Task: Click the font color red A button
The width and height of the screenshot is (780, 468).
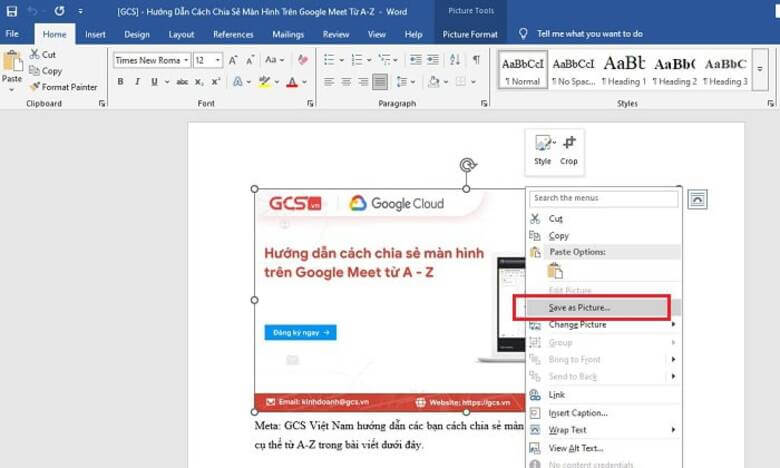Action: coord(292,82)
